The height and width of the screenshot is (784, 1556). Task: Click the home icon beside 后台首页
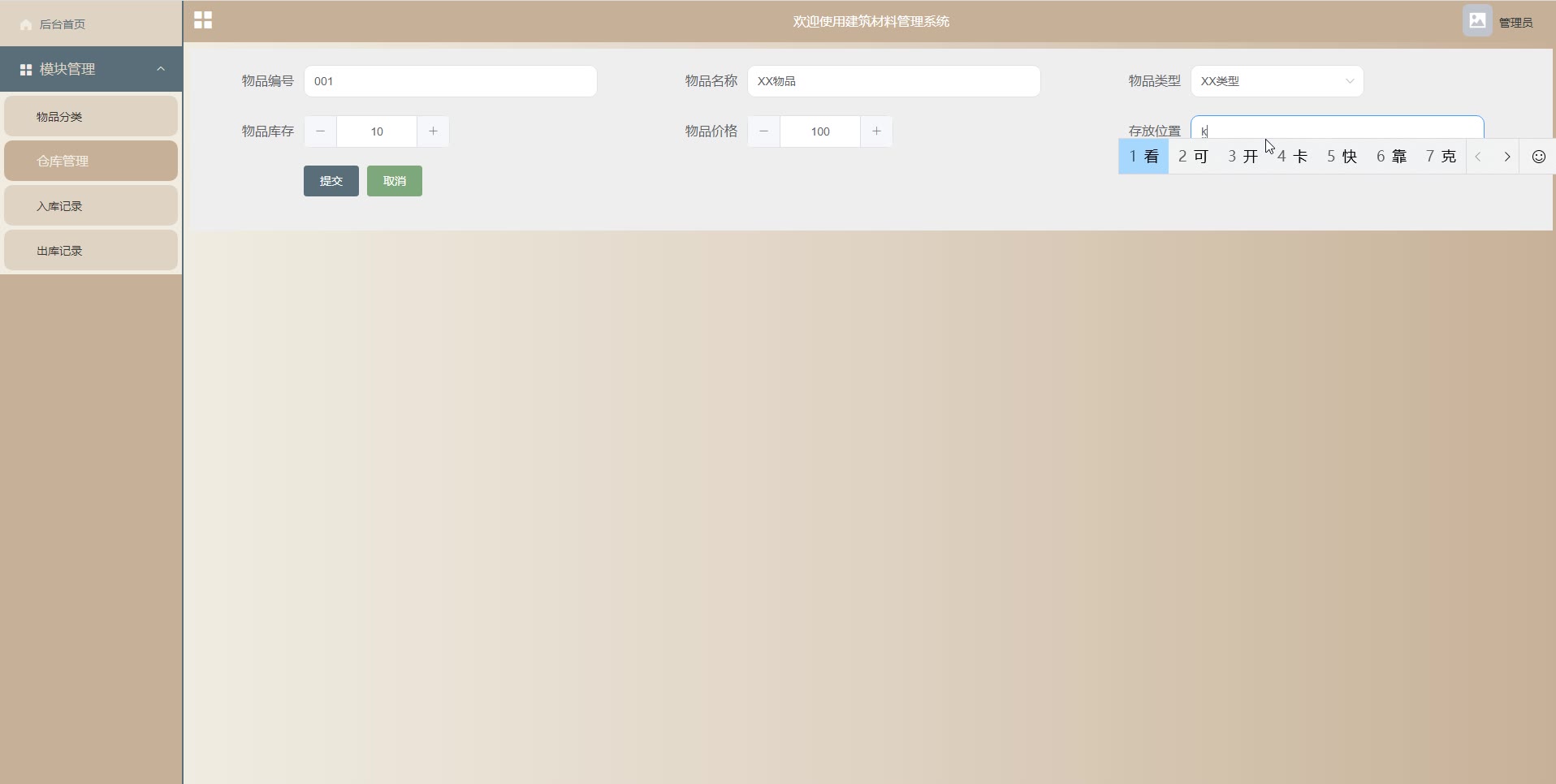(26, 24)
